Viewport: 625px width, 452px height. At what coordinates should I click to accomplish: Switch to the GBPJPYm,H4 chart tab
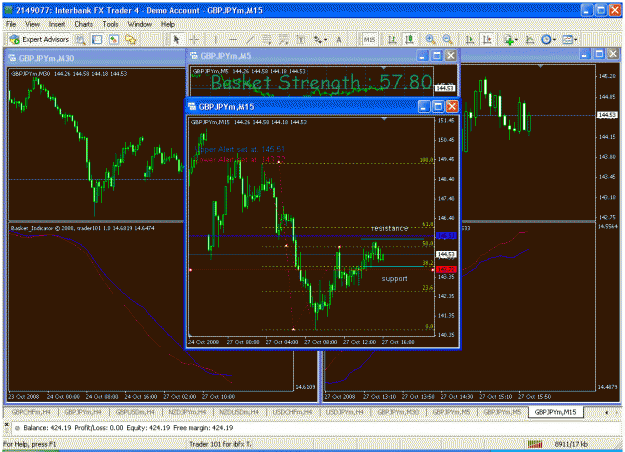(83, 412)
